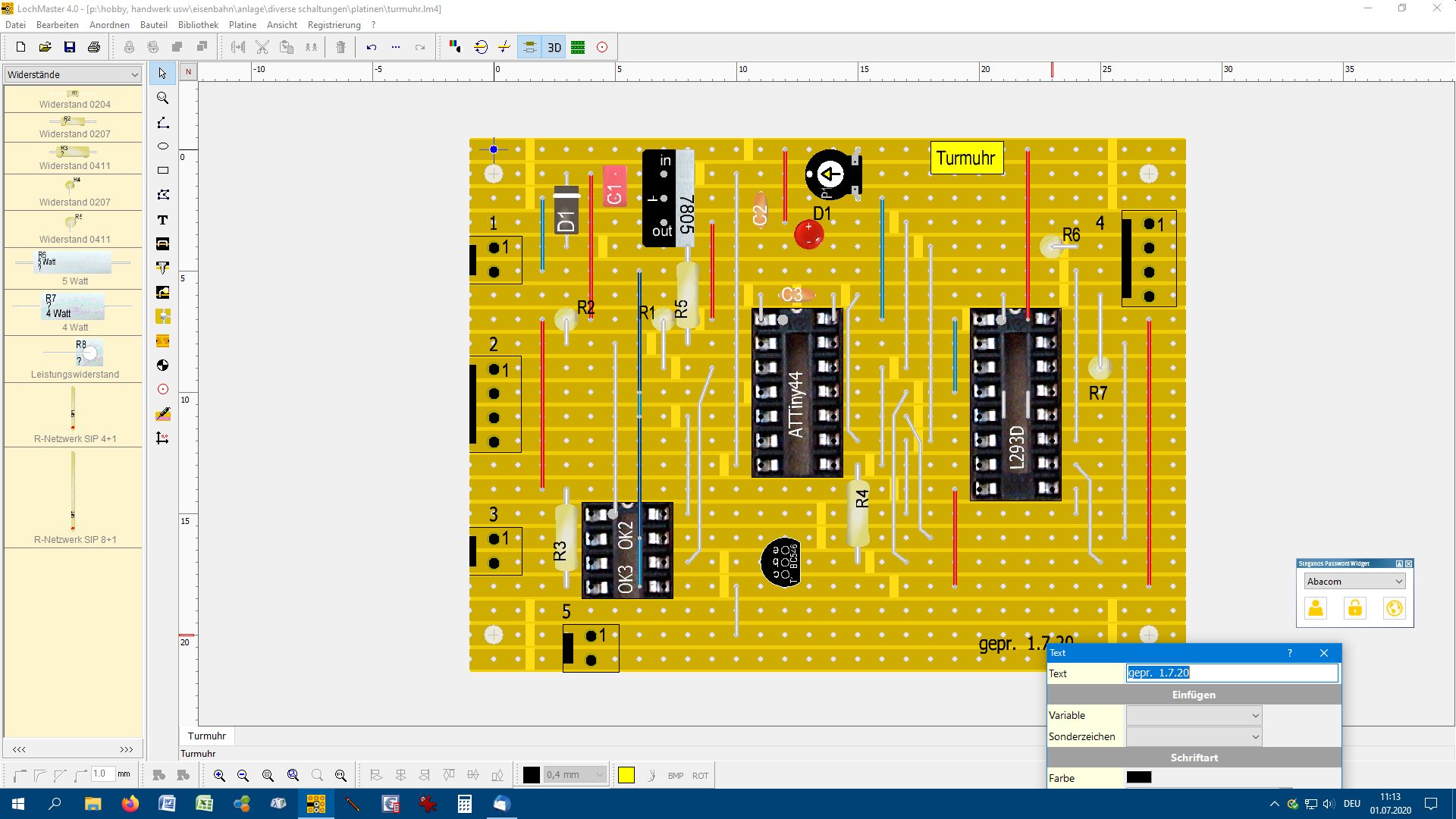Select the rectangle drawing tool
This screenshot has height=819, width=1456.
(x=162, y=171)
